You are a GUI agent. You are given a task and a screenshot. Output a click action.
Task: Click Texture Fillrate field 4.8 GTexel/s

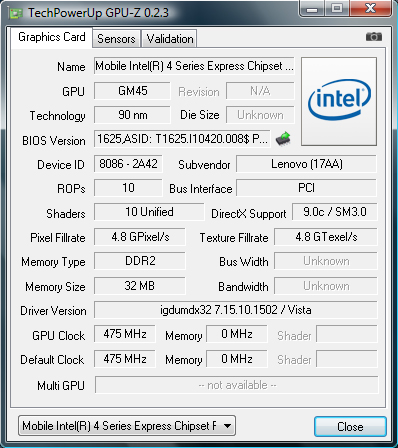coord(326,237)
